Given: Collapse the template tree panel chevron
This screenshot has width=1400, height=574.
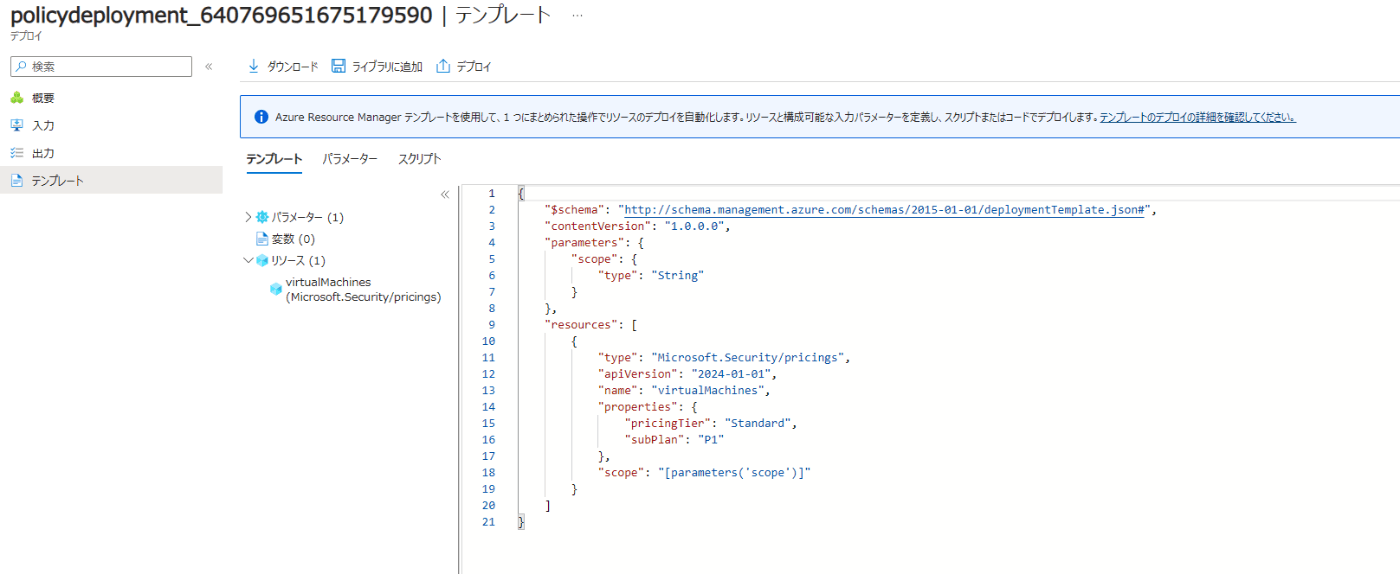Looking at the screenshot, I should point(445,195).
